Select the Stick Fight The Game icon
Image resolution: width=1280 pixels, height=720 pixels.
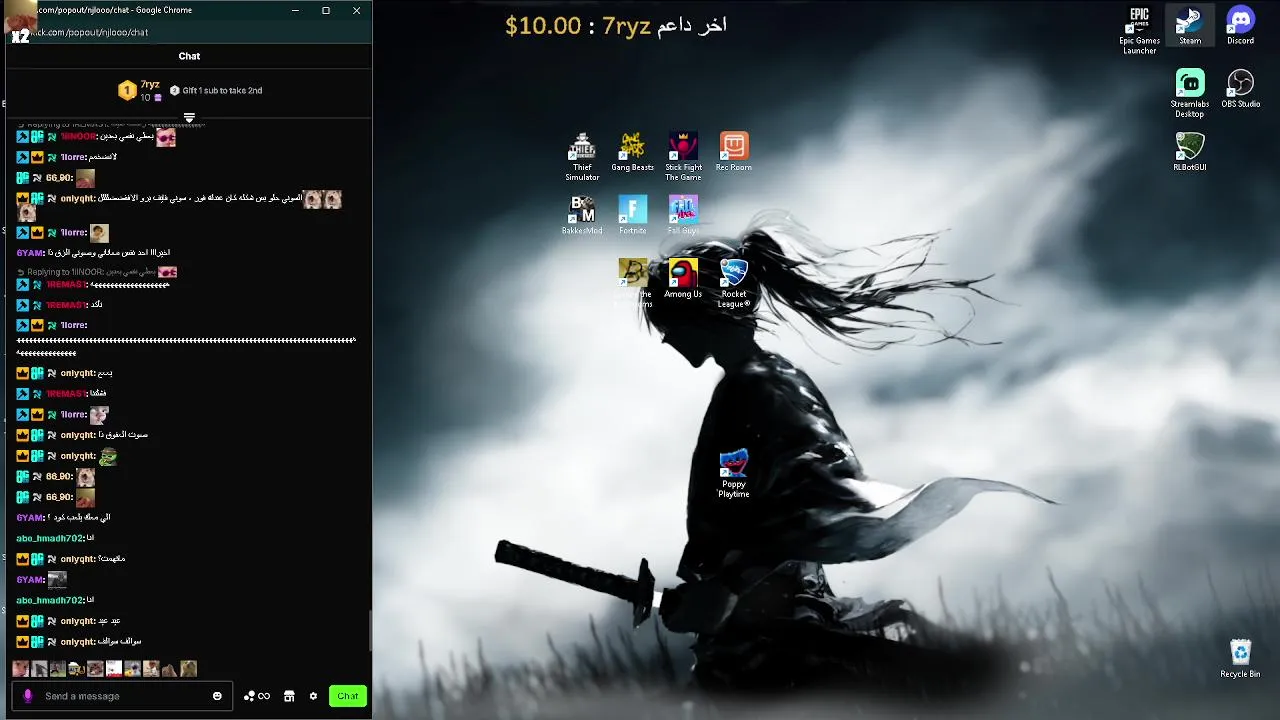[683, 157]
